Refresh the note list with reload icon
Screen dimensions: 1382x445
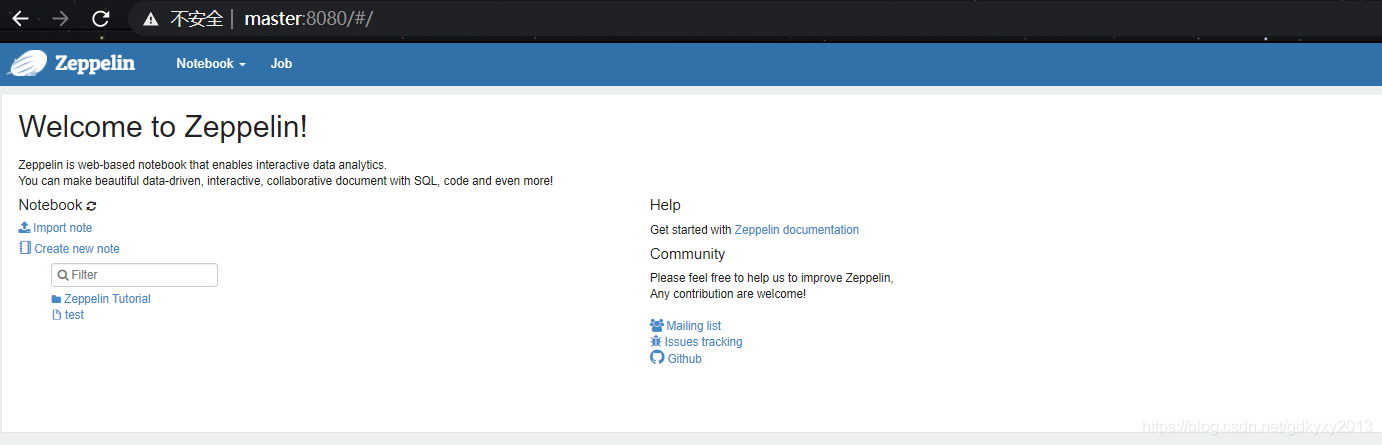point(92,206)
